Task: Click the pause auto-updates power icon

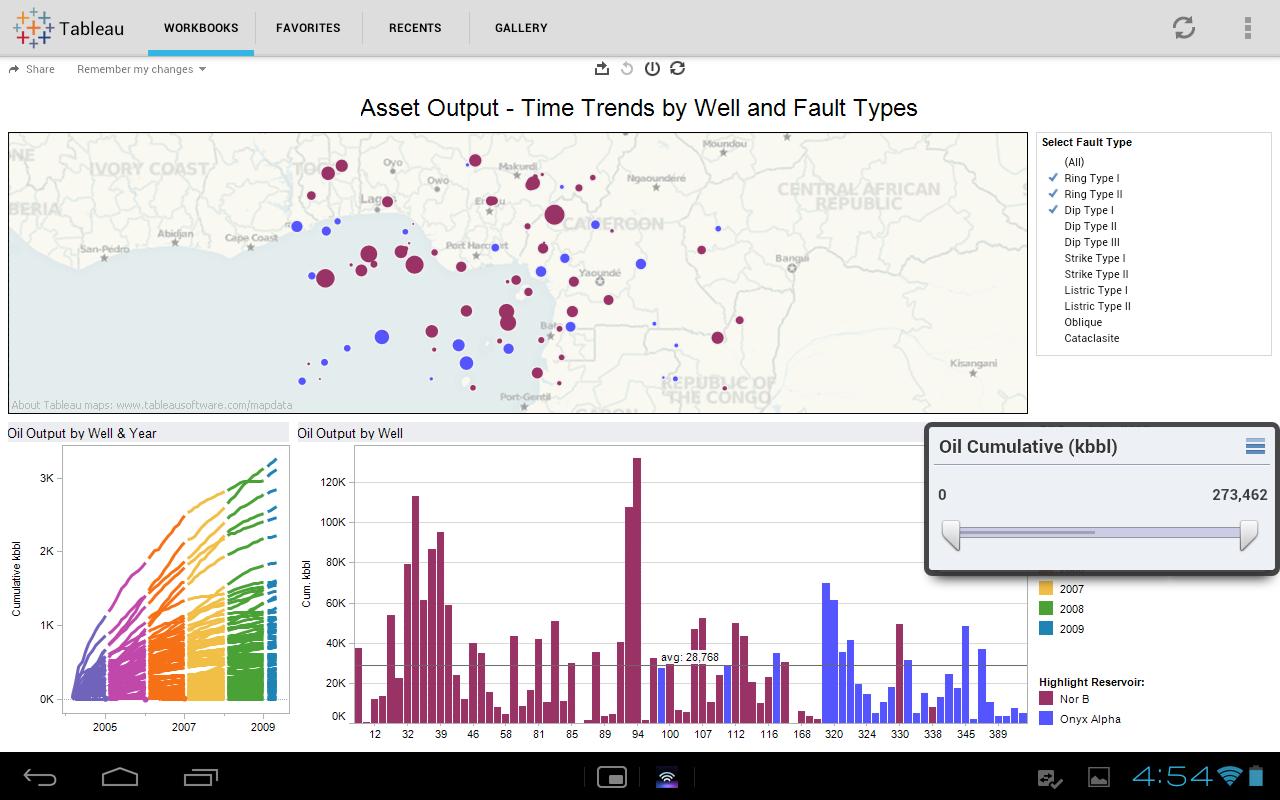Action: [652, 68]
